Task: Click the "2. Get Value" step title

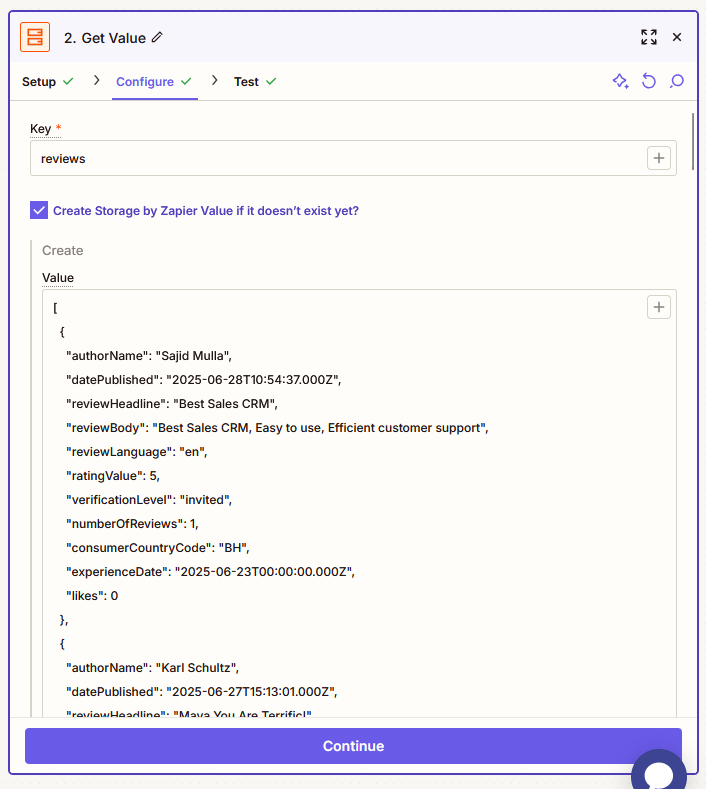Action: [x=105, y=38]
